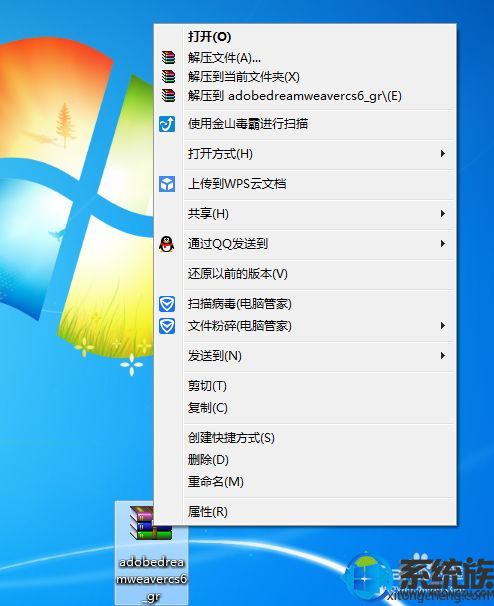Click the WPS cloud document cube icon
The image size is (494, 606).
(x=167, y=184)
